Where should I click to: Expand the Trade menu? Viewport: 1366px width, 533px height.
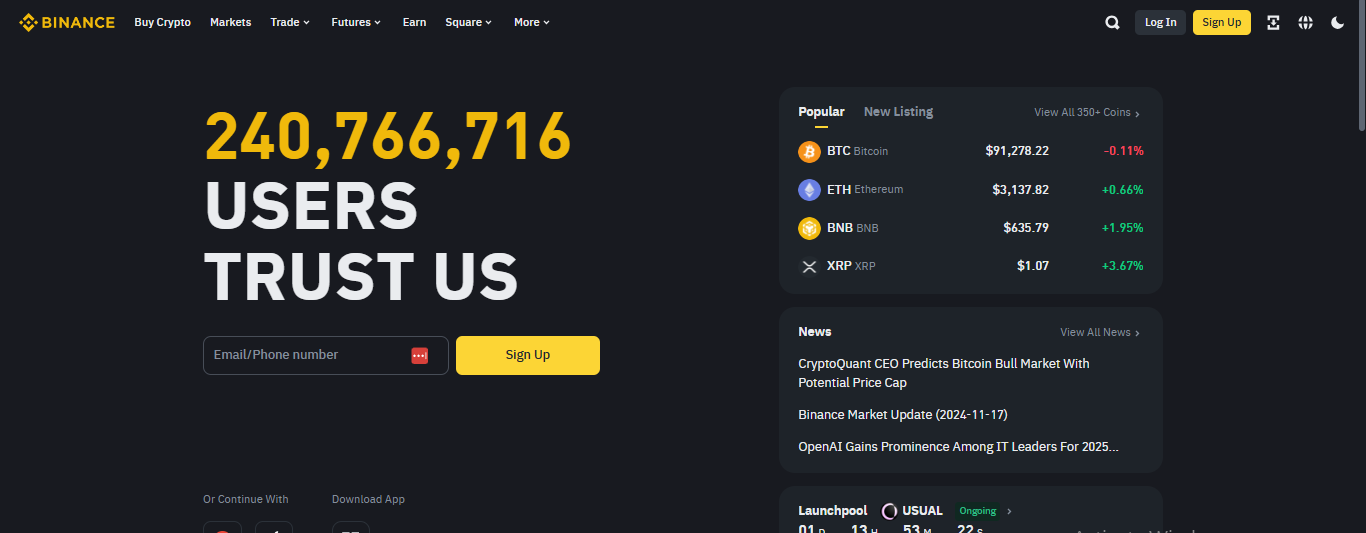(290, 22)
